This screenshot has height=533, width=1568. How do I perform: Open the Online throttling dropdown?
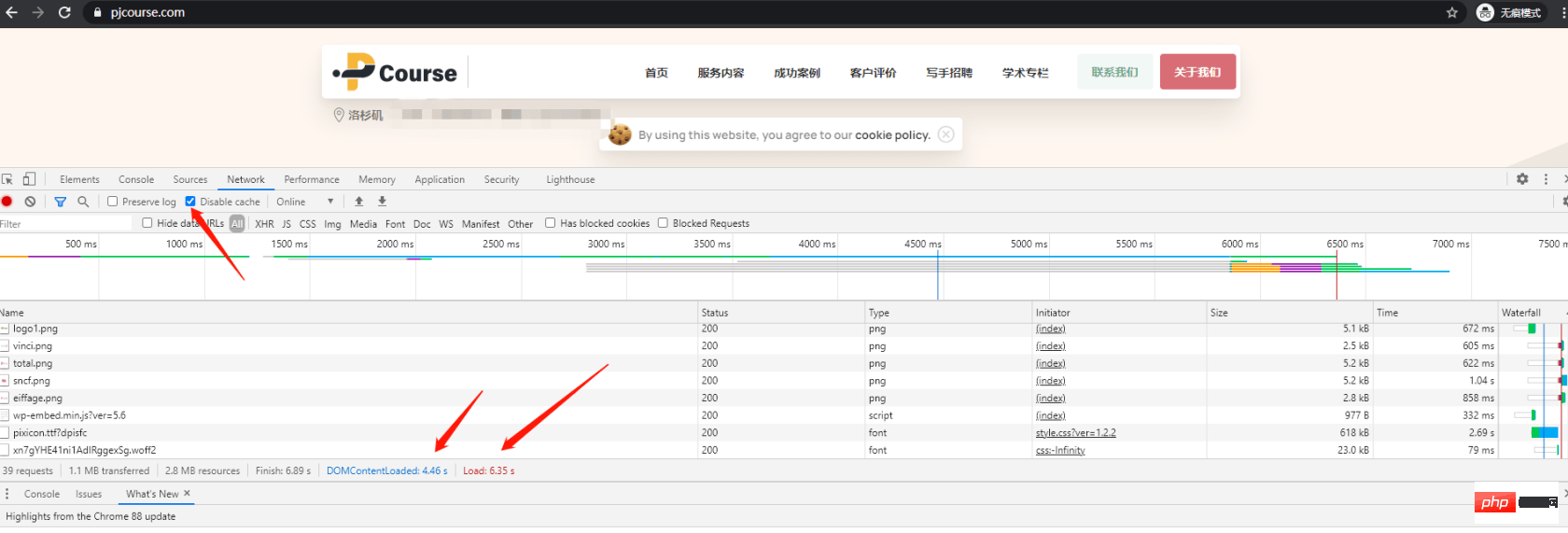click(305, 202)
